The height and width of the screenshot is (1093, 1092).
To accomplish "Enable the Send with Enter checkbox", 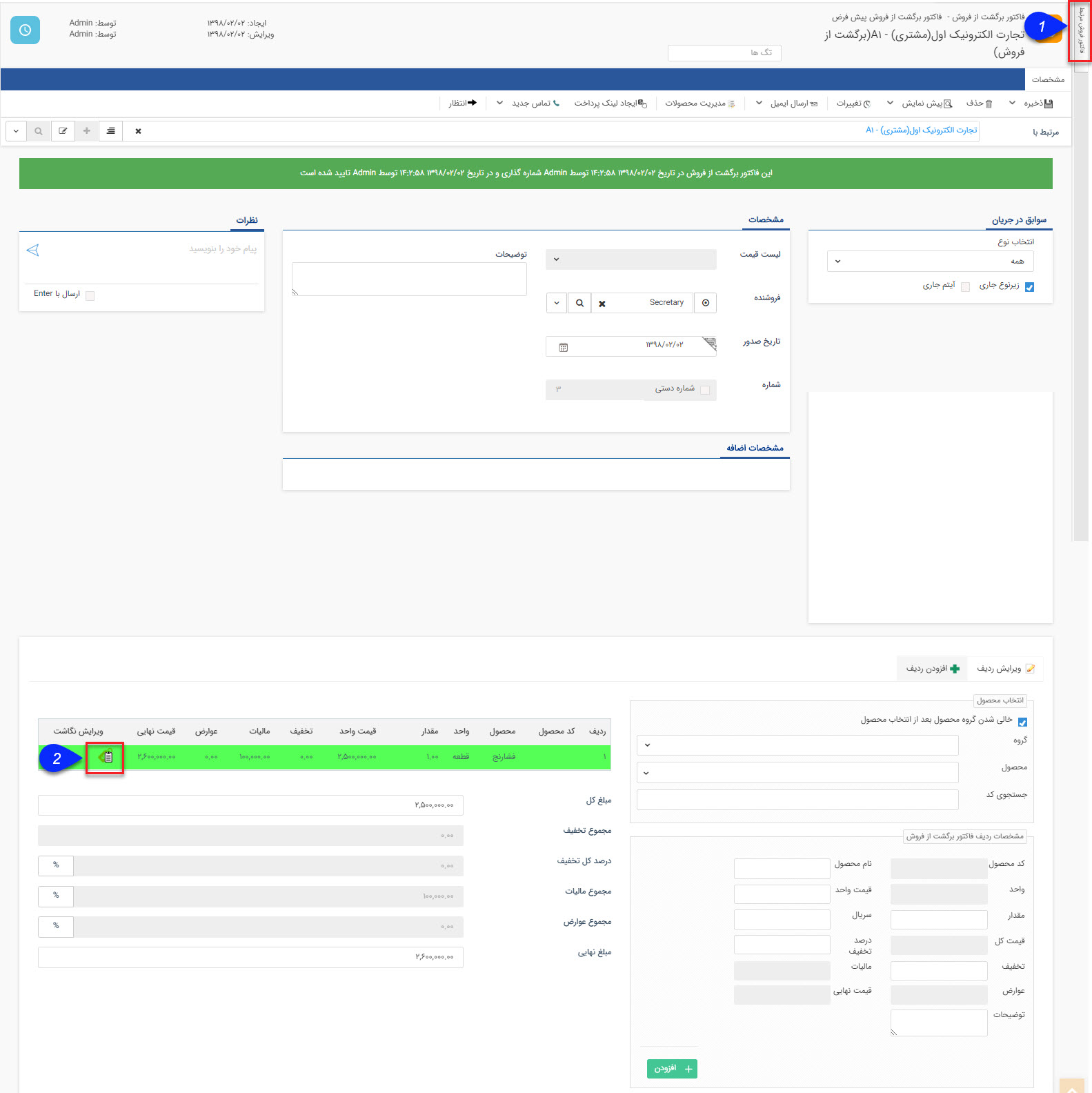I will coord(90,295).
